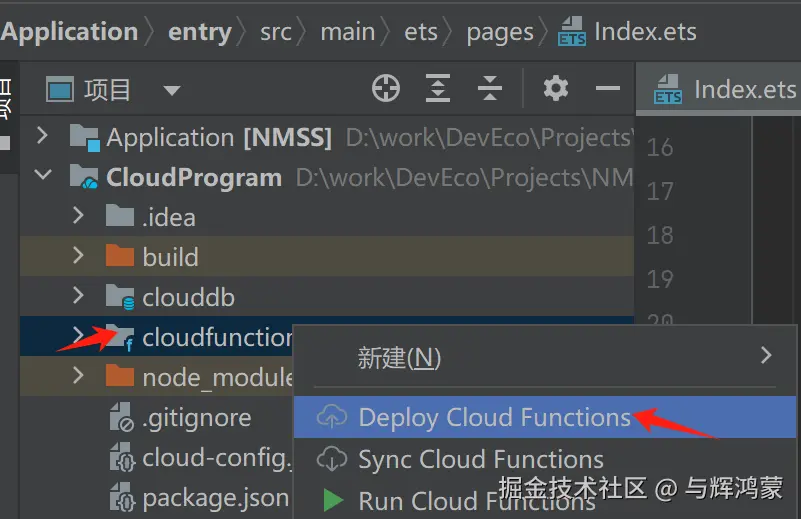Screen dimensions: 801x519
Task: Select the cloud-config file name
Action: [x=216, y=458]
